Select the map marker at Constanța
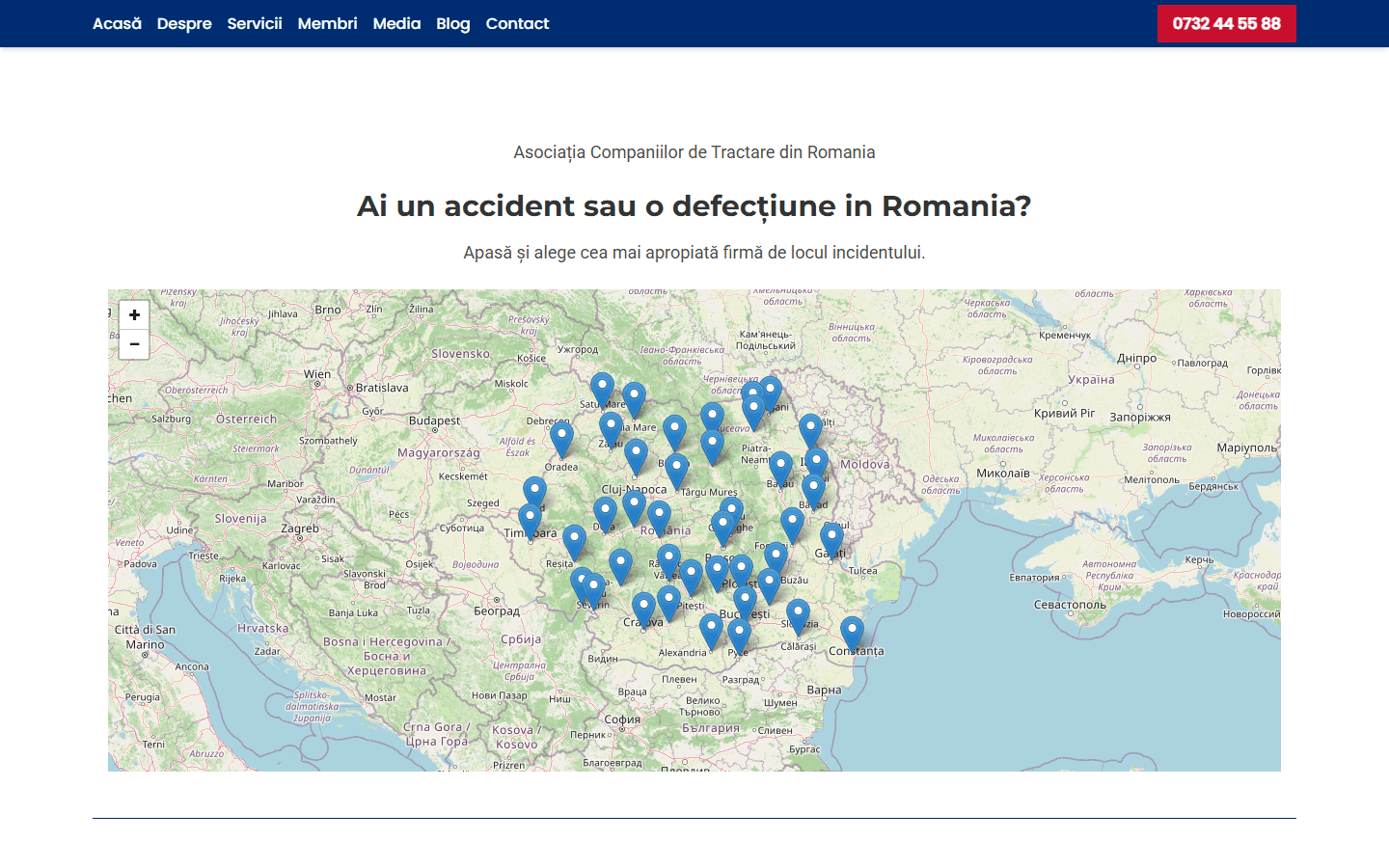This screenshot has height=868, width=1389. coord(852,634)
